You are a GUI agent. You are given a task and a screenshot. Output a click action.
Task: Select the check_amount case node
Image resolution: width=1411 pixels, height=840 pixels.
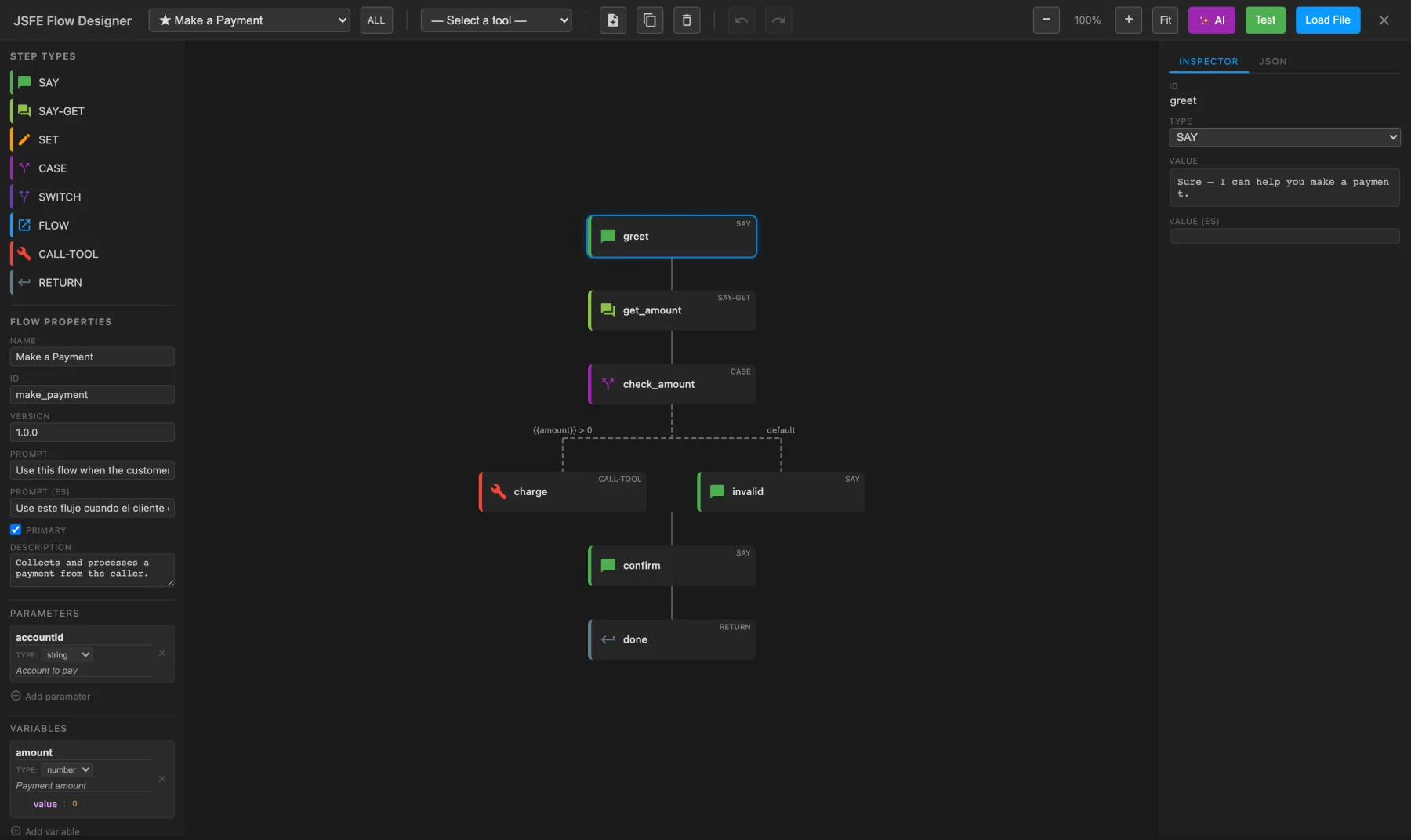click(x=672, y=384)
